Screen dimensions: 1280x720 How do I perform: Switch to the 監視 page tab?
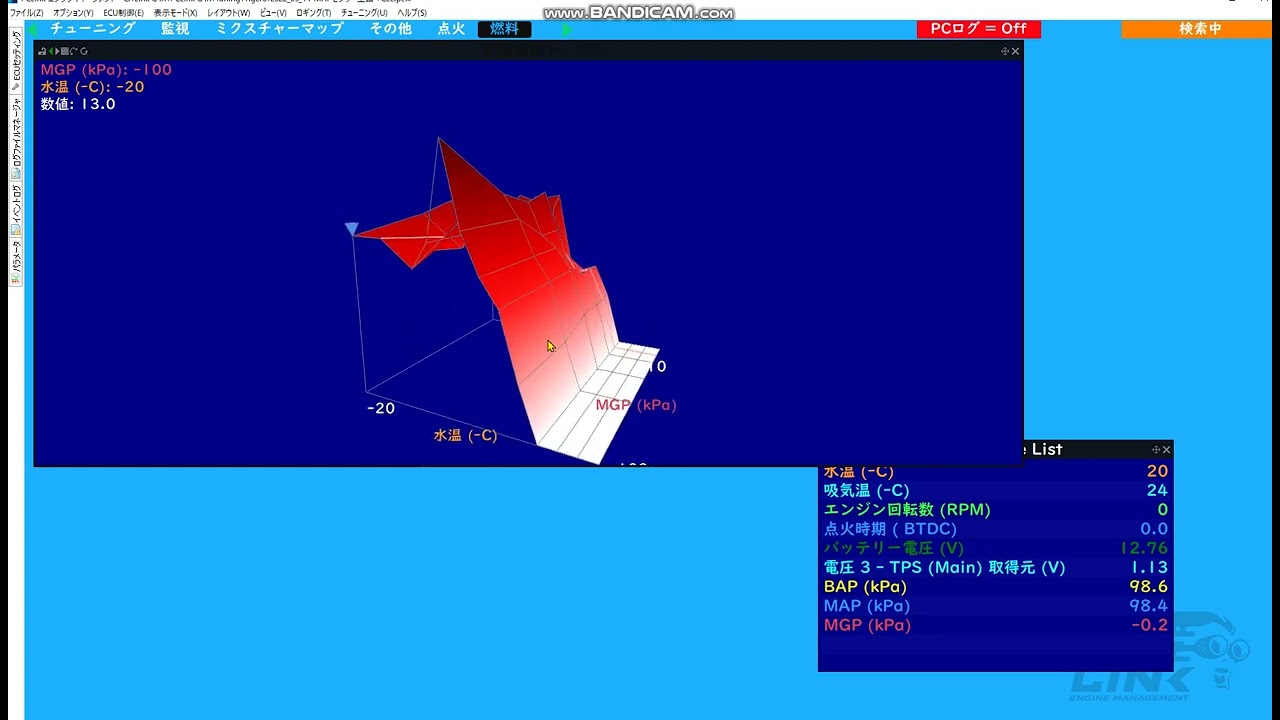click(175, 29)
